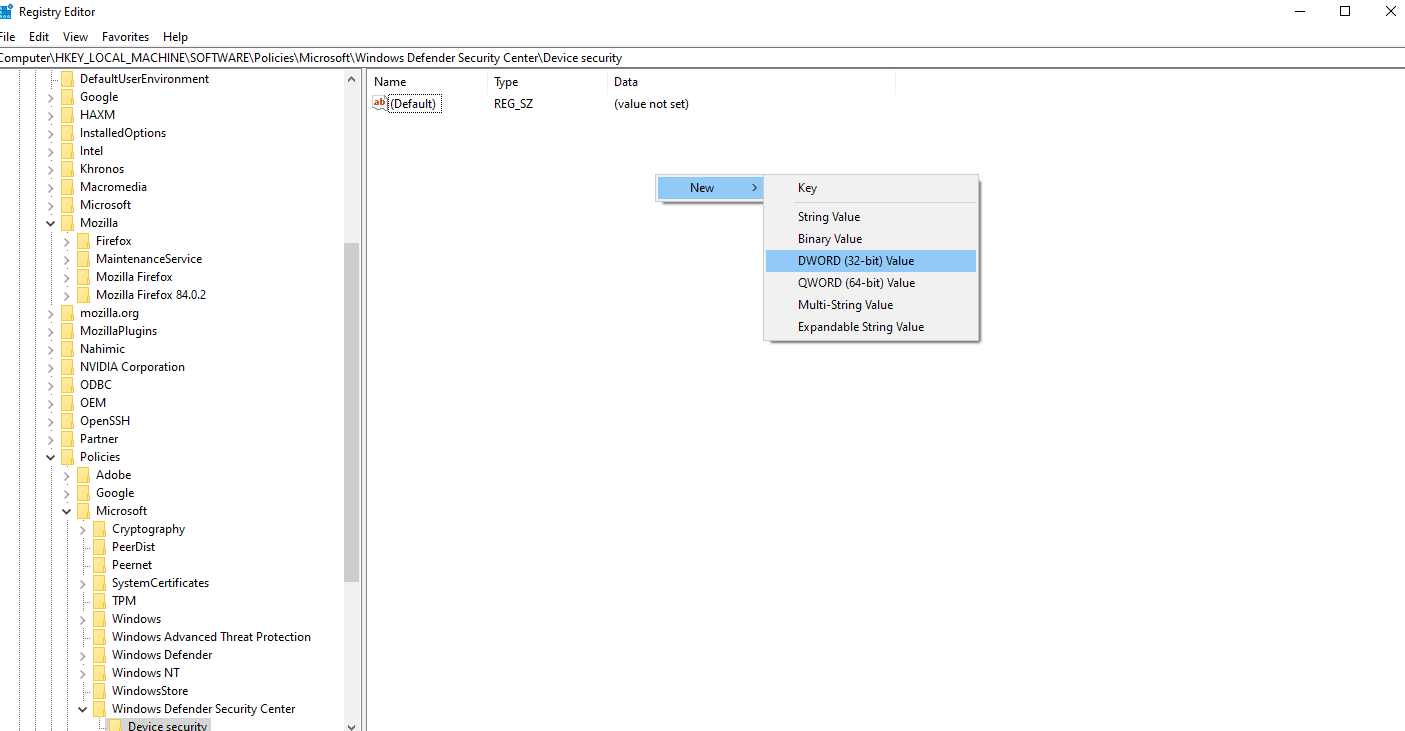1405x731 pixels.
Task: Click the ODBC folder icon
Action: (67, 385)
